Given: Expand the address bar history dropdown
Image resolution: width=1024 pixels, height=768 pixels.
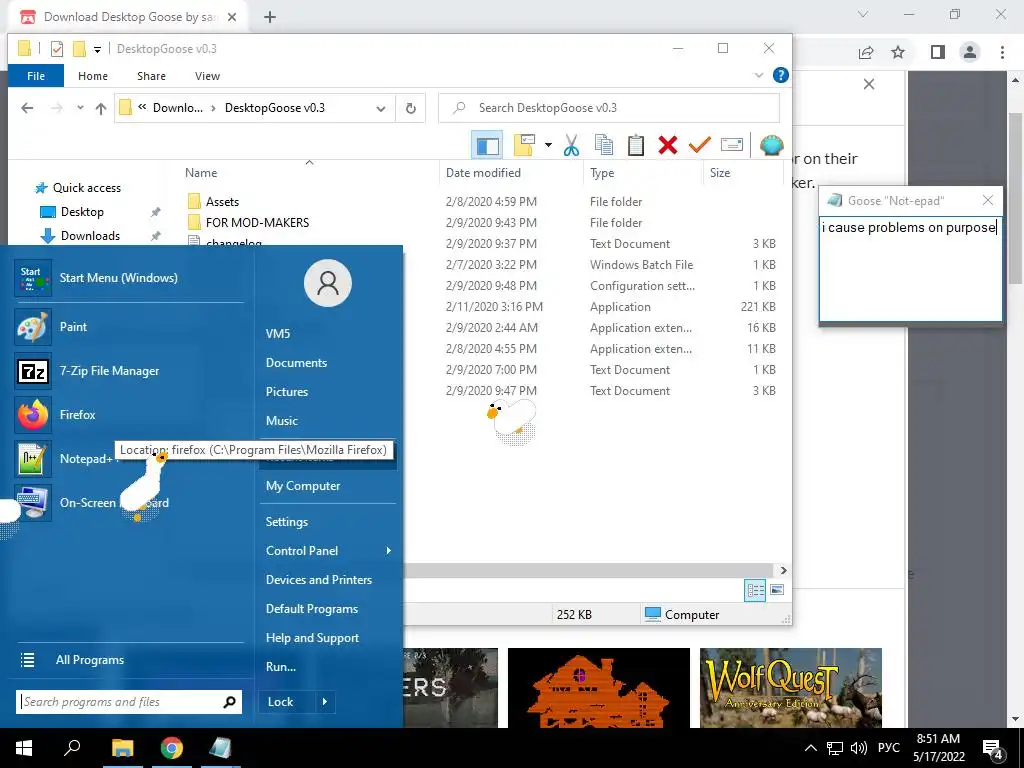Looking at the screenshot, I should coord(381,108).
